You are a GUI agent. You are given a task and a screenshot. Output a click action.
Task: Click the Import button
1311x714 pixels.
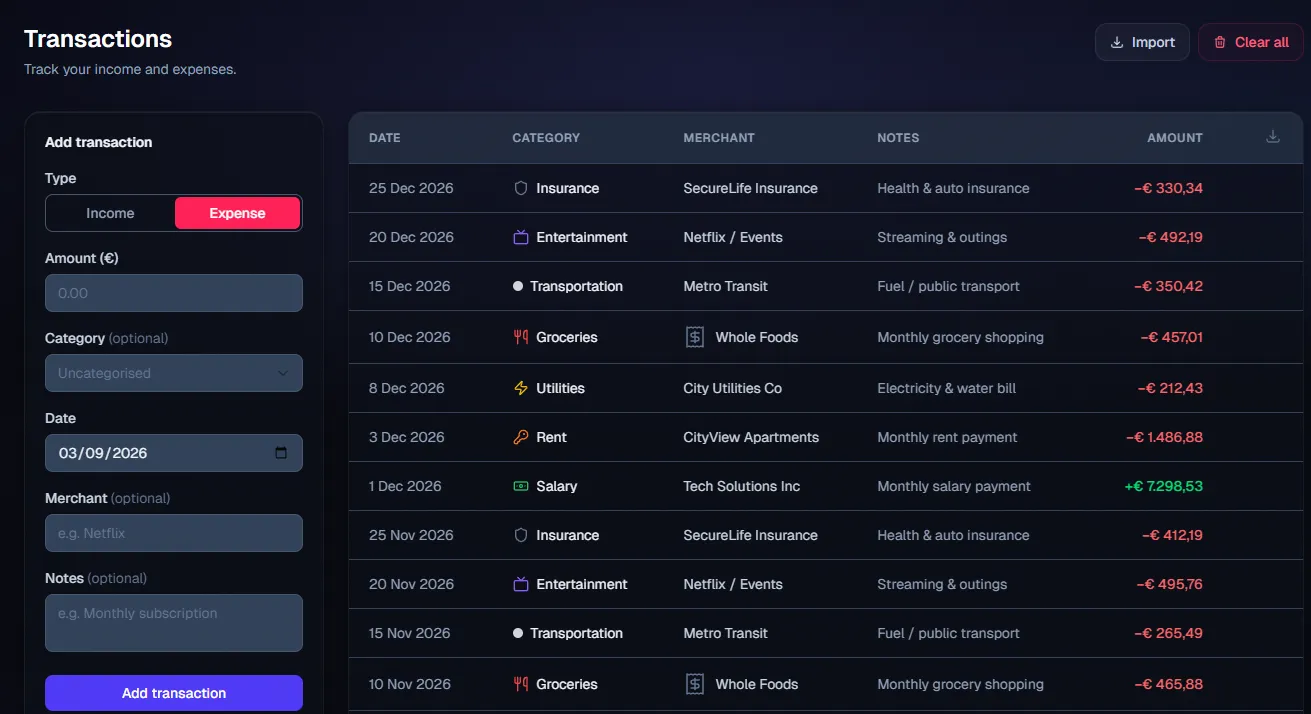click(1142, 42)
